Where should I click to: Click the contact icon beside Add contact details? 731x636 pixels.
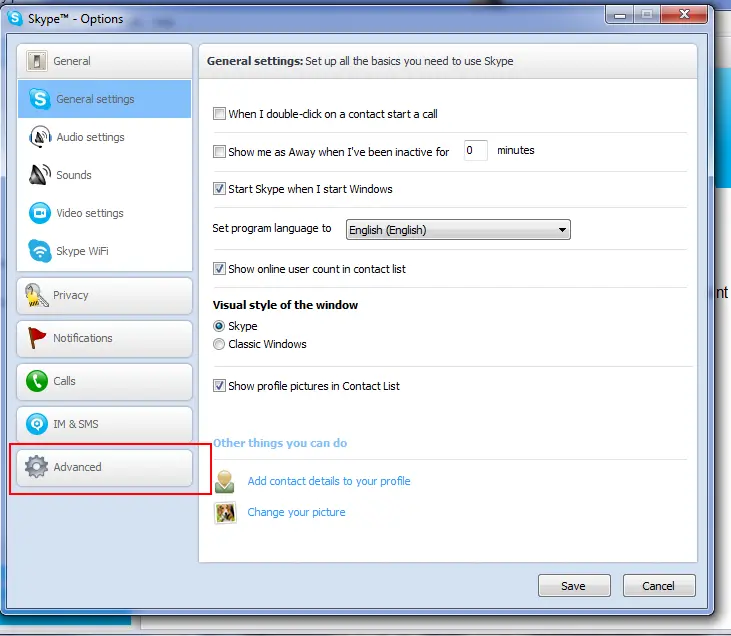[225, 482]
